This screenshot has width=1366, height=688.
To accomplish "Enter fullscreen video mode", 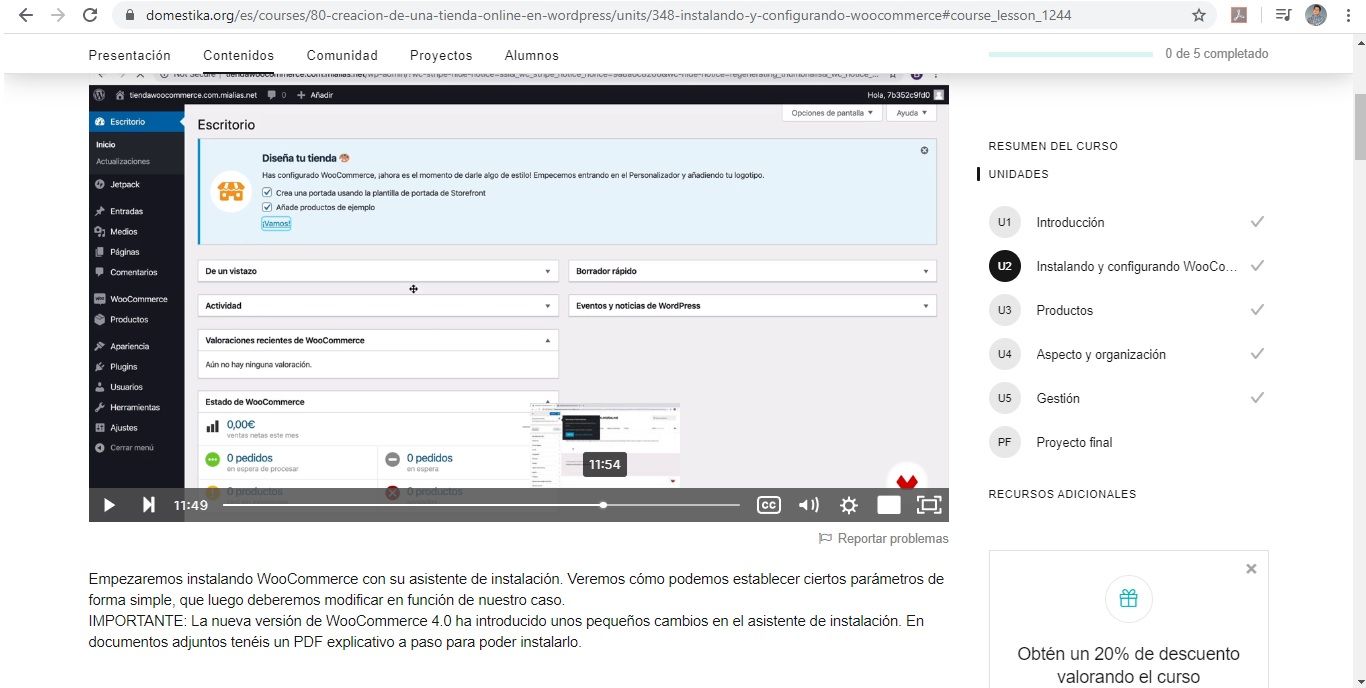I will click(928, 505).
